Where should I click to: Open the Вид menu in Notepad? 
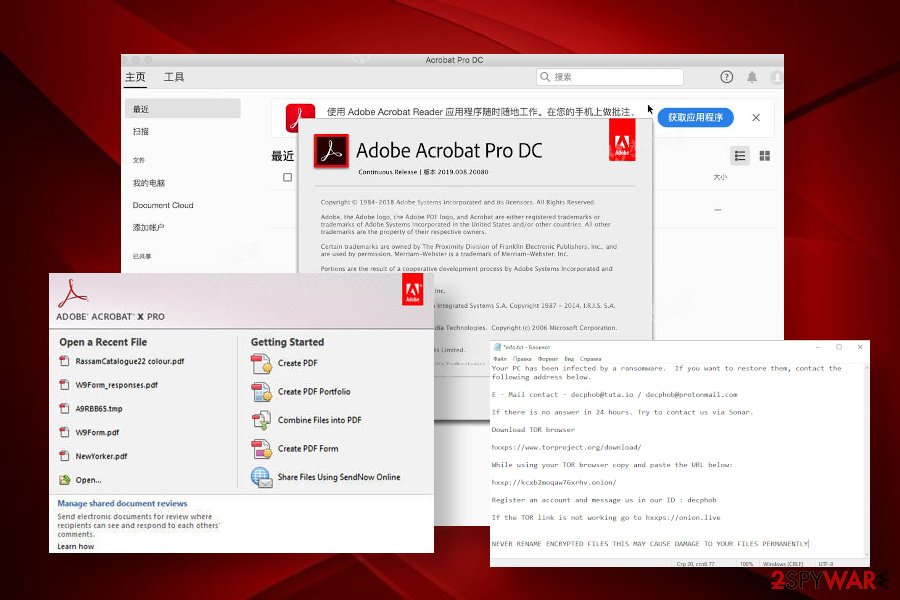click(569, 359)
